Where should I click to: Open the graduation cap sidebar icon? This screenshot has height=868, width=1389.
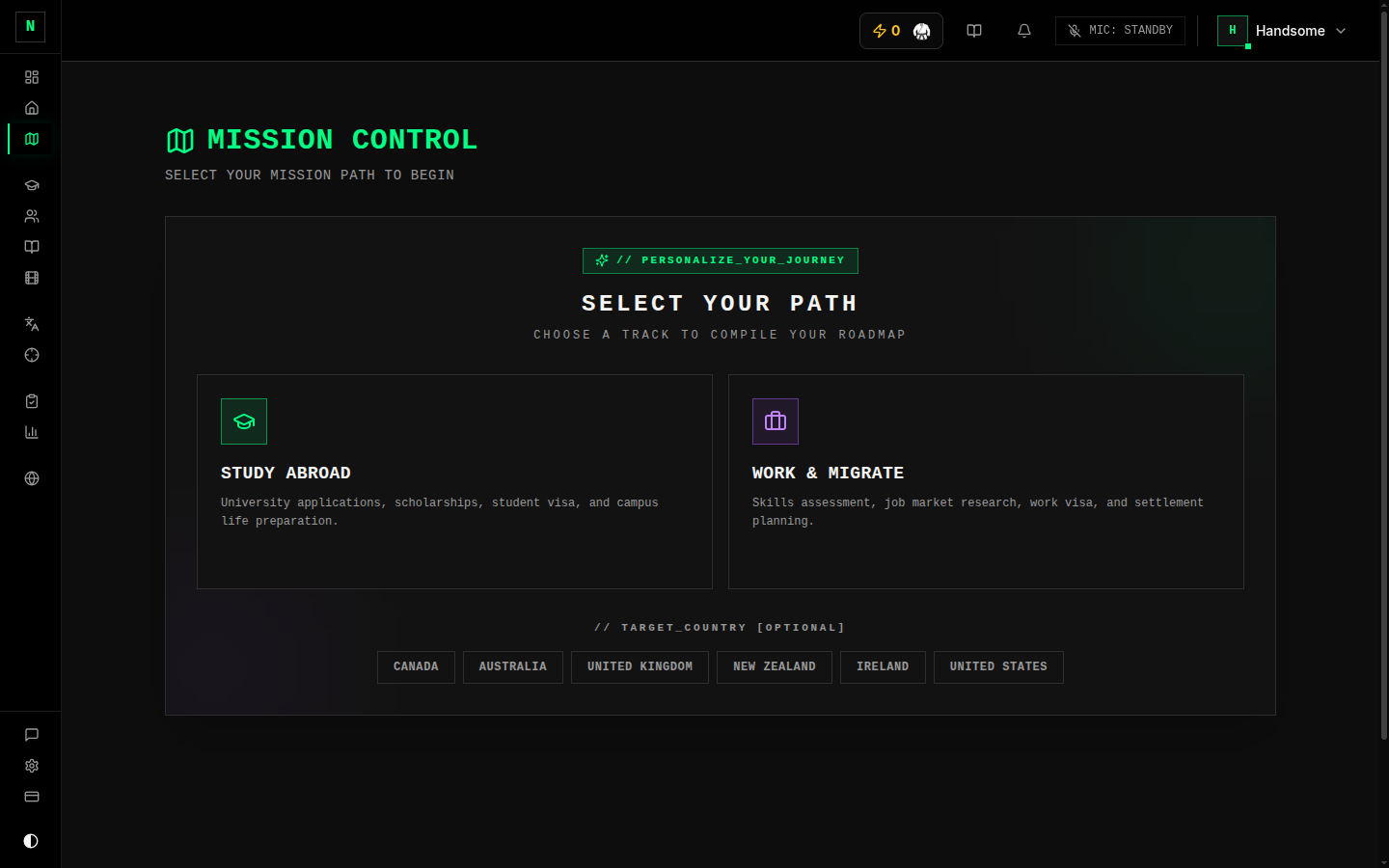[x=32, y=185]
